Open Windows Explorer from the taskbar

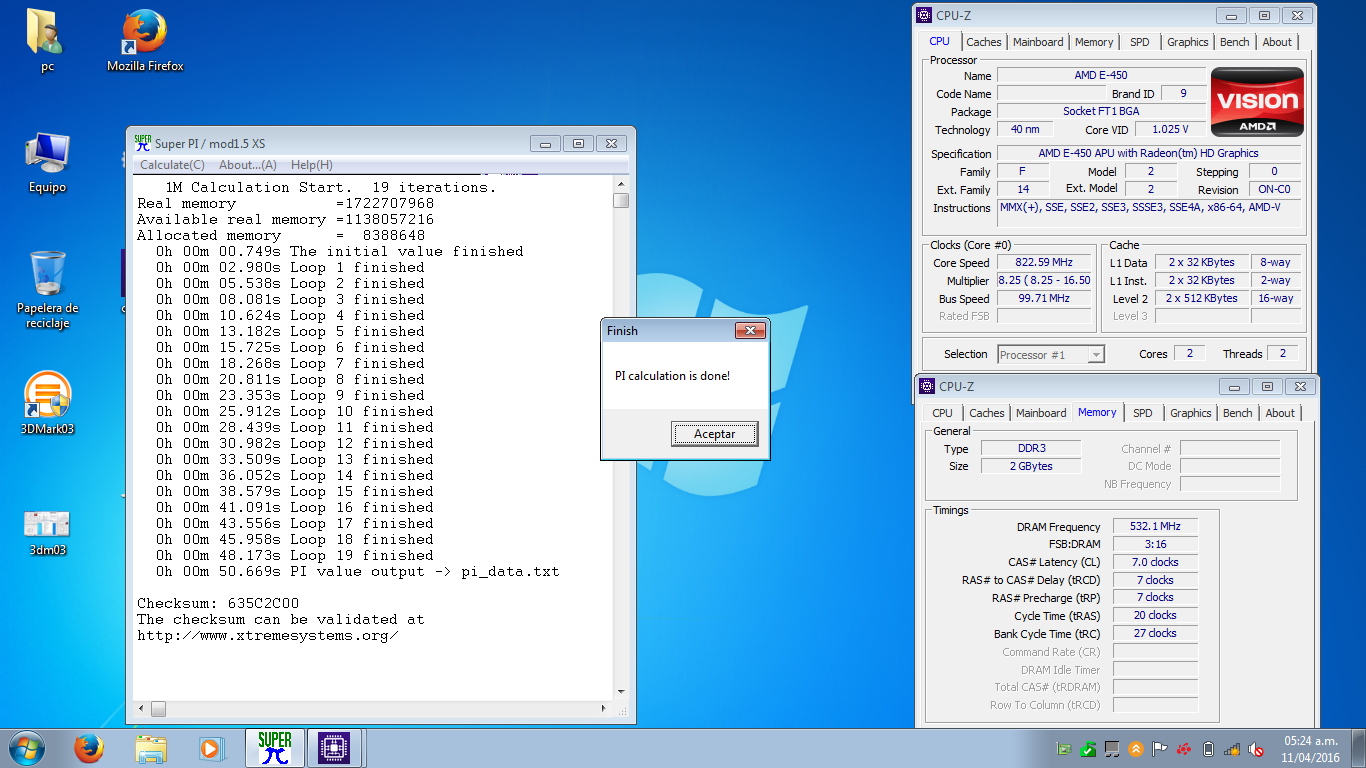151,748
